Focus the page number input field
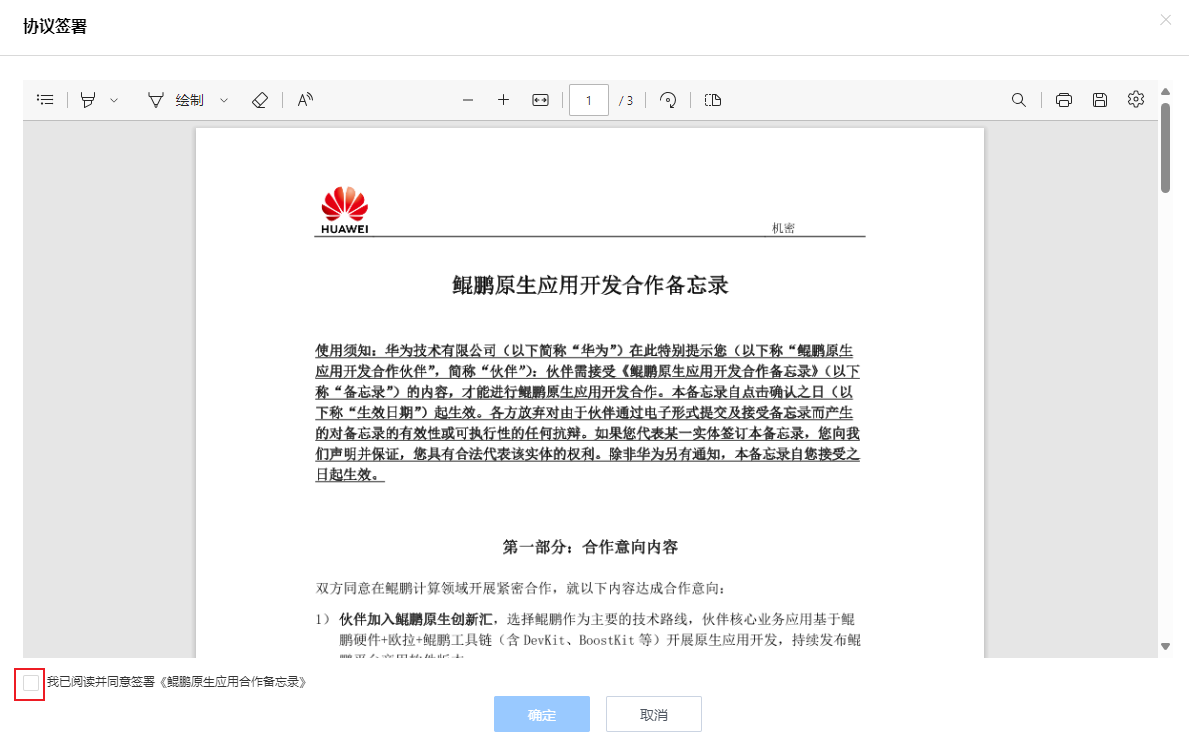Viewport: 1189px width, 745px height. 588,100
